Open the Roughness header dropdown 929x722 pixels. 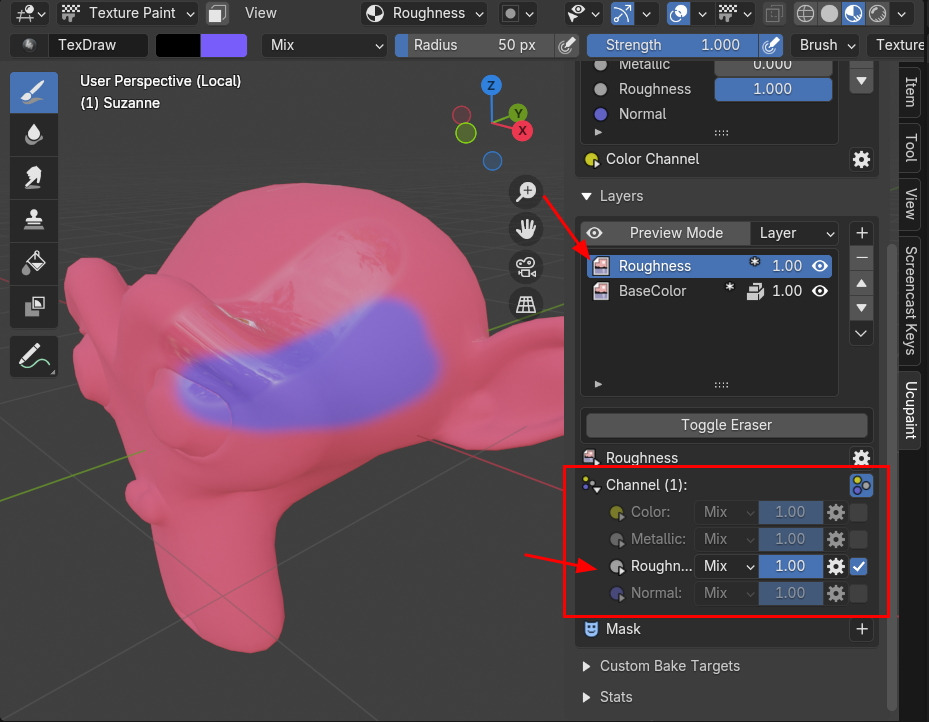coord(424,13)
